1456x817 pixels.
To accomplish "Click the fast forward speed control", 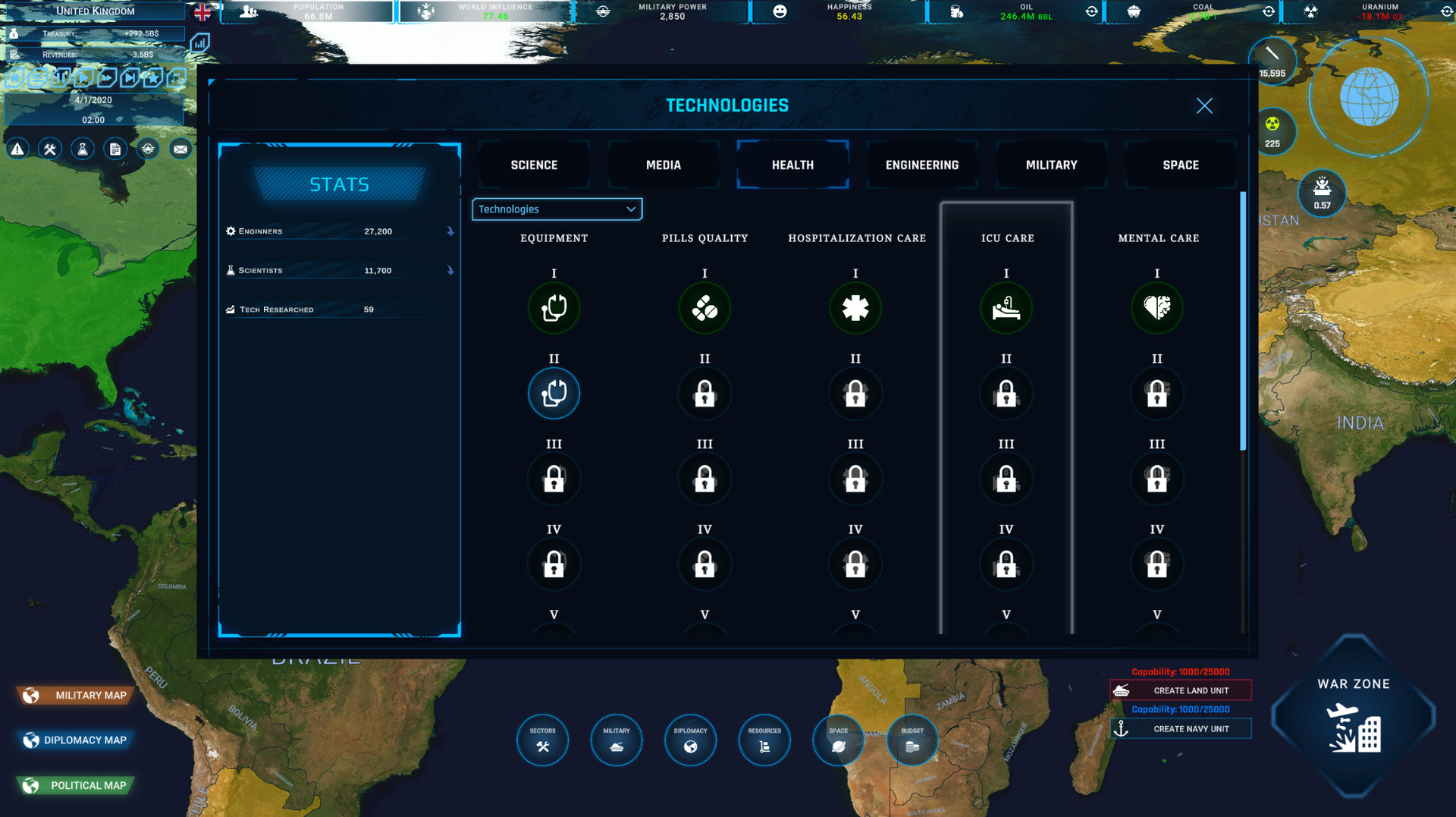I will coord(105,78).
